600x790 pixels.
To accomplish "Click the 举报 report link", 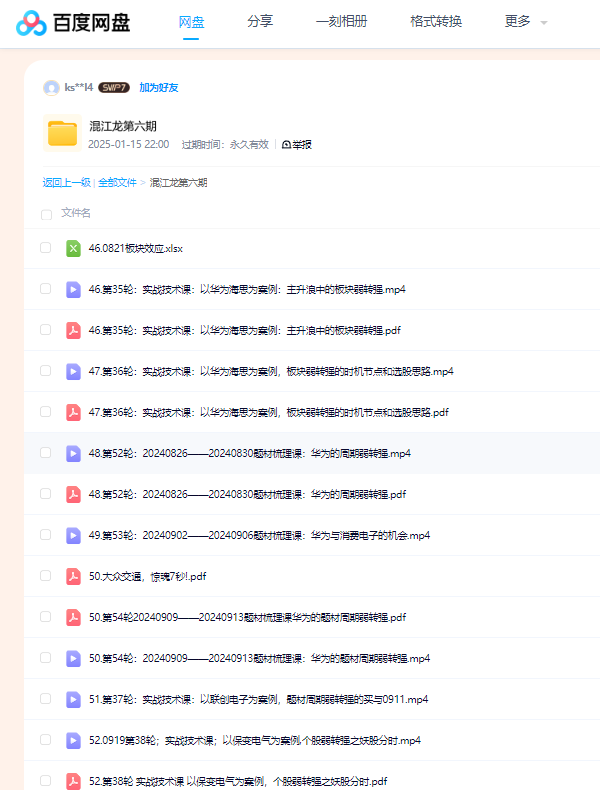I will point(297,145).
